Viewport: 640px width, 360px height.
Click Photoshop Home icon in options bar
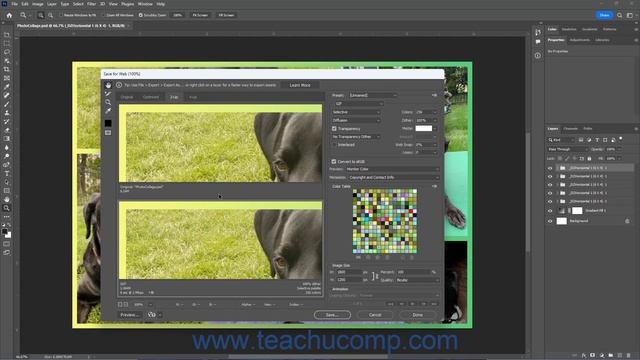(x=9, y=15)
